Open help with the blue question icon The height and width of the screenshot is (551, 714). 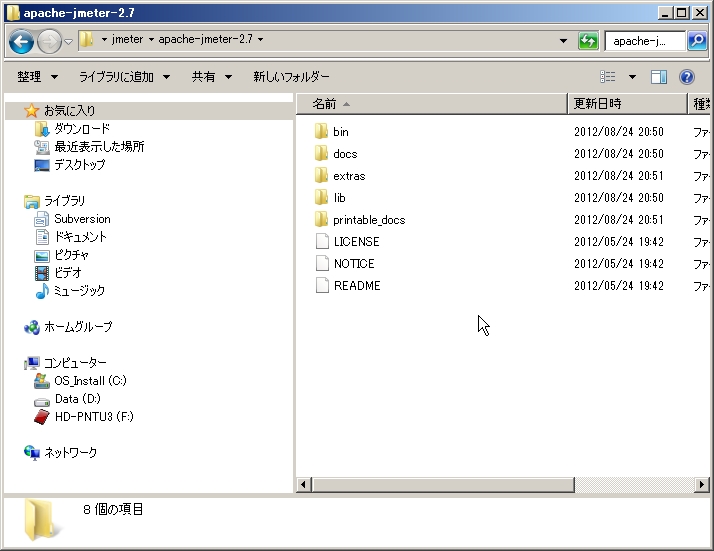click(x=686, y=77)
